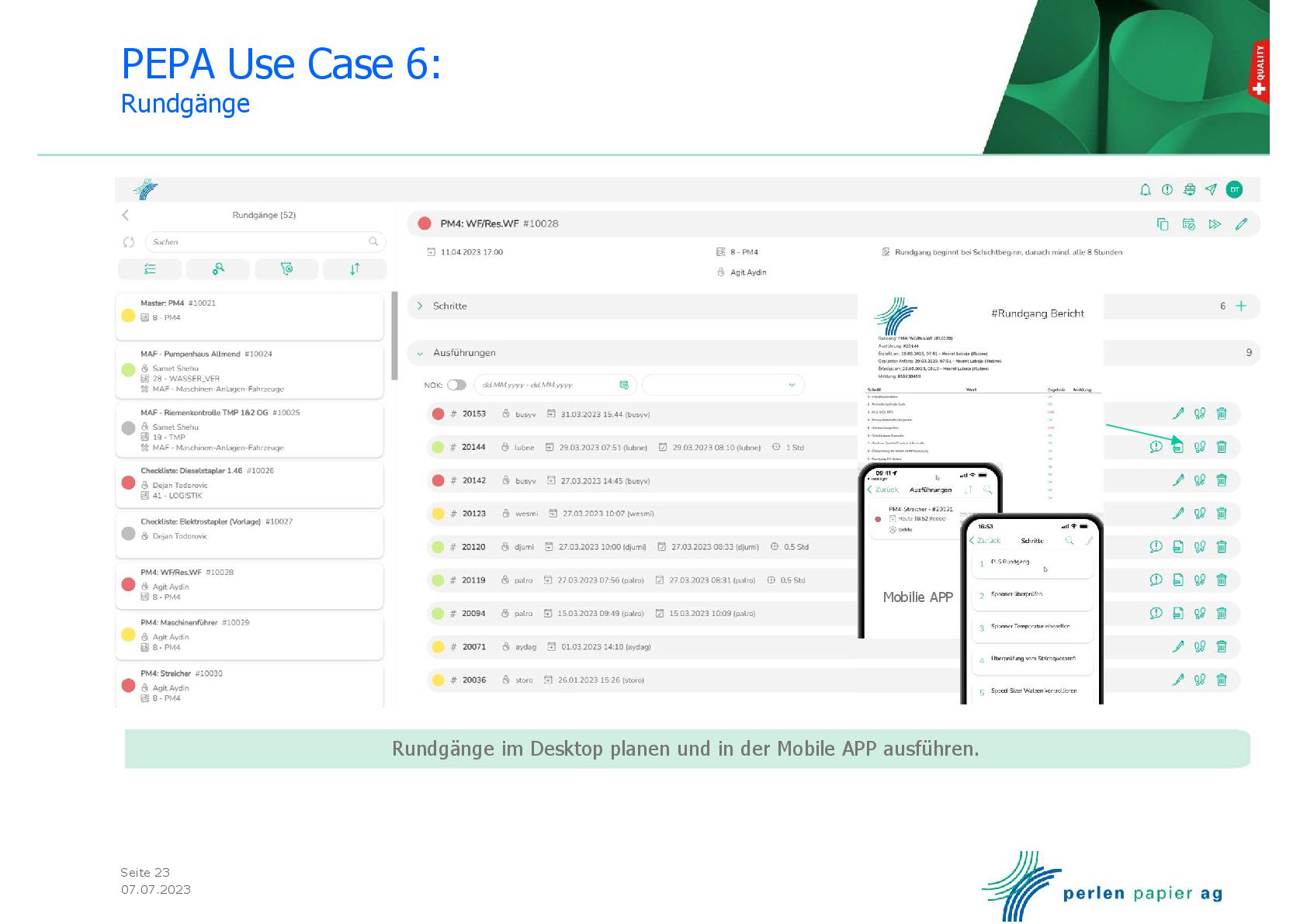Click the Rundgänge list scrollbar
Screen dimensions: 1307x924
click(x=395, y=336)
